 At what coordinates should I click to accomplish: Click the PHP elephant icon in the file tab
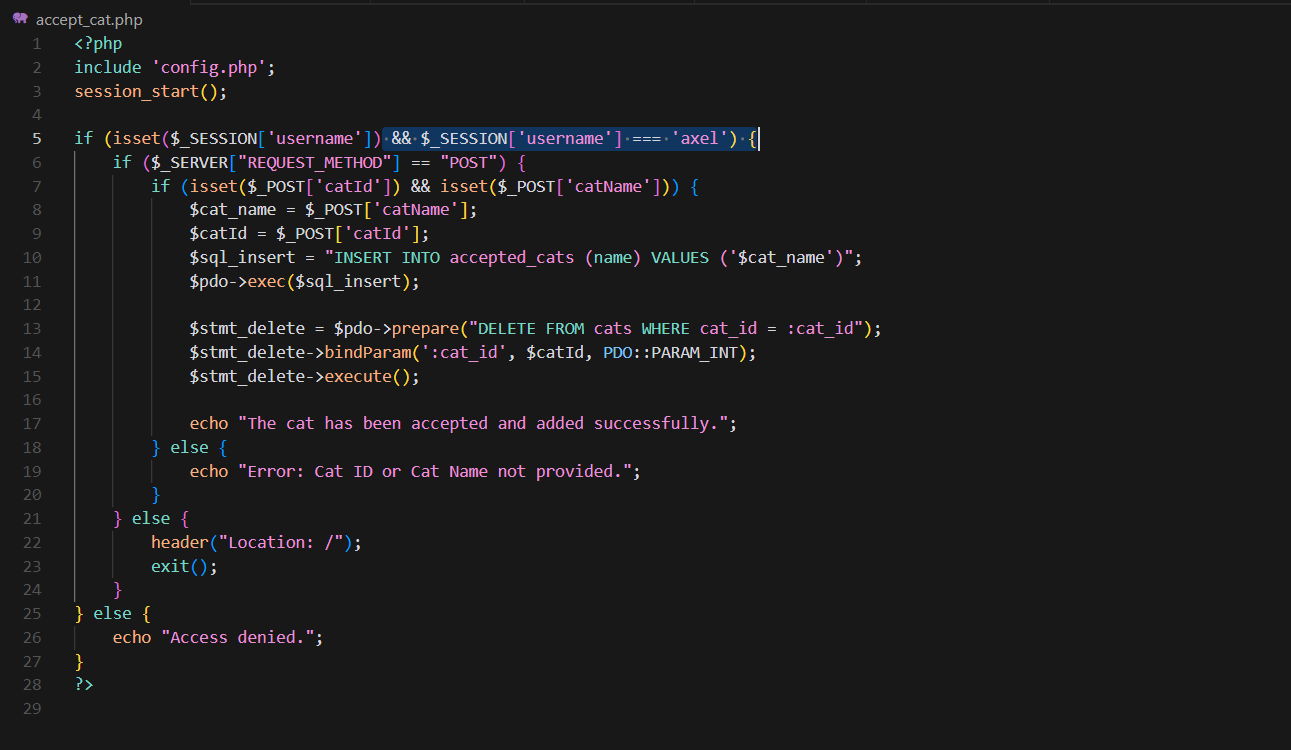20,18
